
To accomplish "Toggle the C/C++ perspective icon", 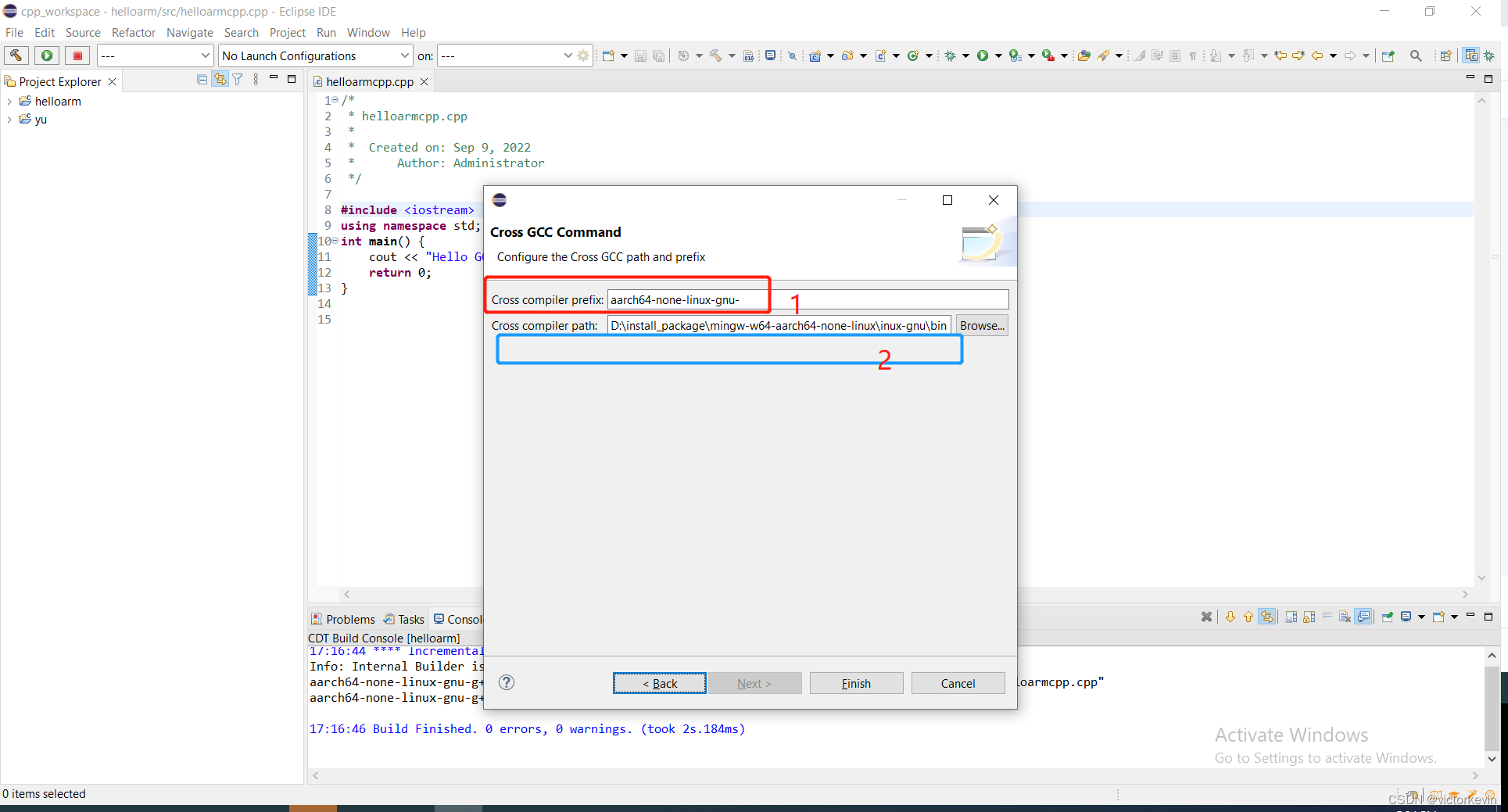I will [1471, 55].
